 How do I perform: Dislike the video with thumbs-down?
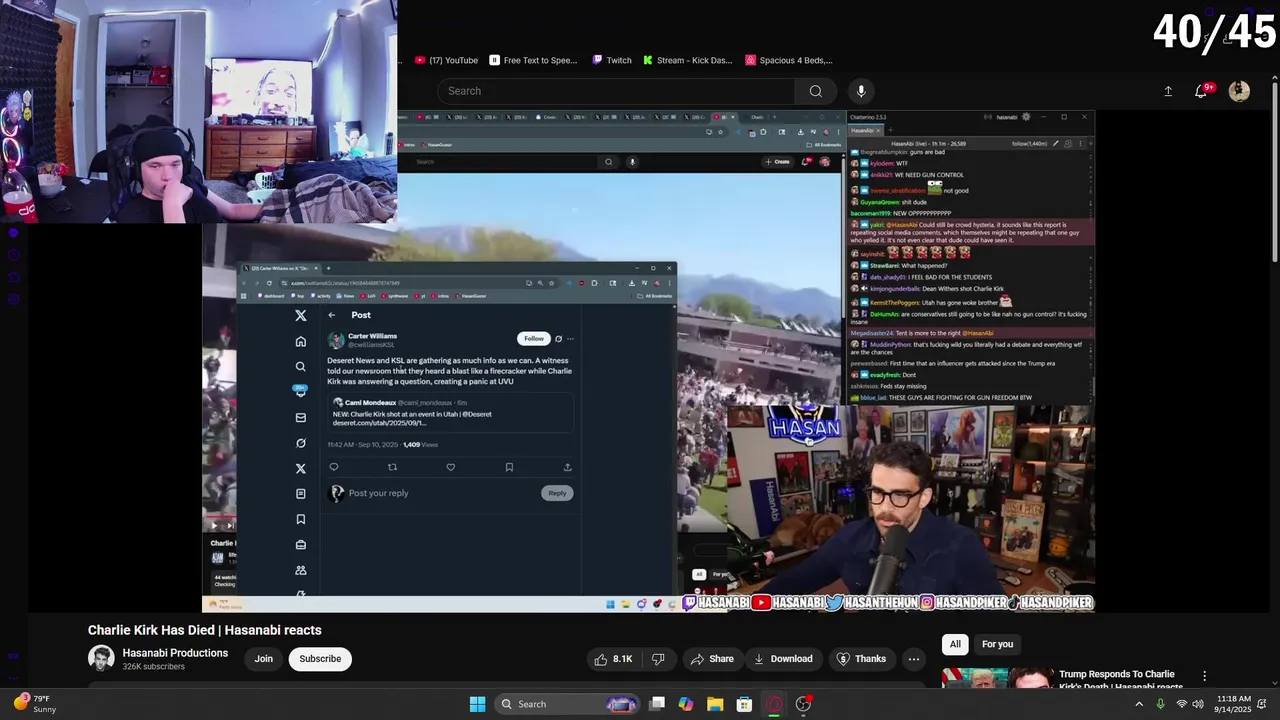tap(658, 659)
